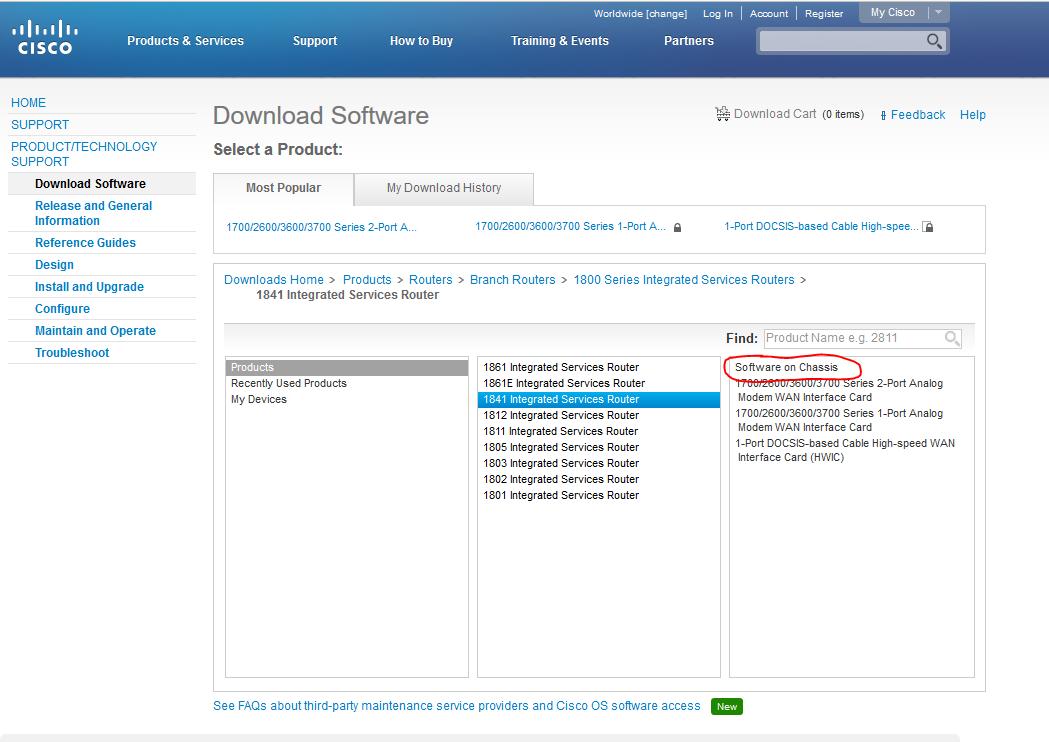Open Maintain and Operate sidebar link

(x=95, y=331)
